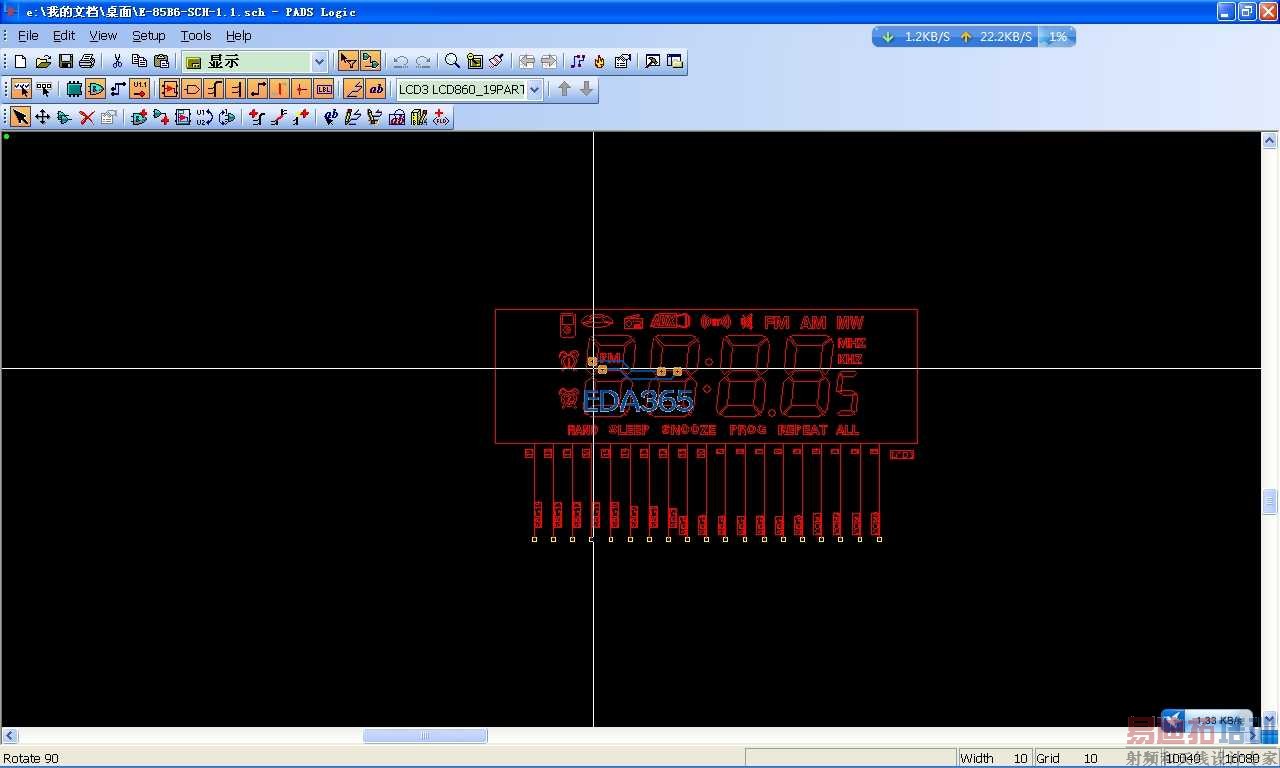
Task: Click the horizontal scrollbar thumb
Action: click(425, 736)
